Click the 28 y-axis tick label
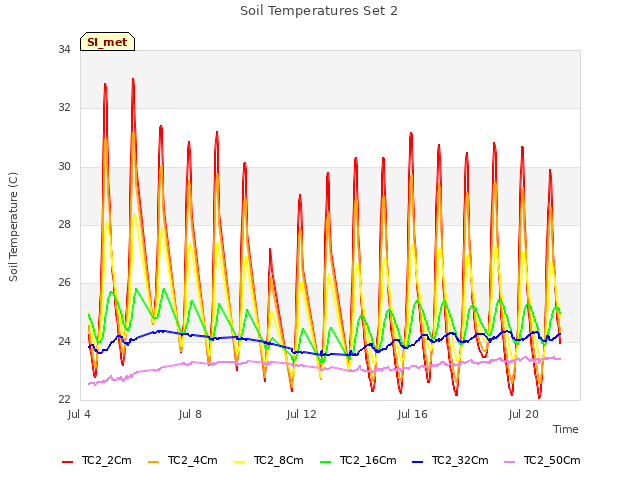Image resolution: width=640 pixels, height=480 pixels. coord(64,224)
